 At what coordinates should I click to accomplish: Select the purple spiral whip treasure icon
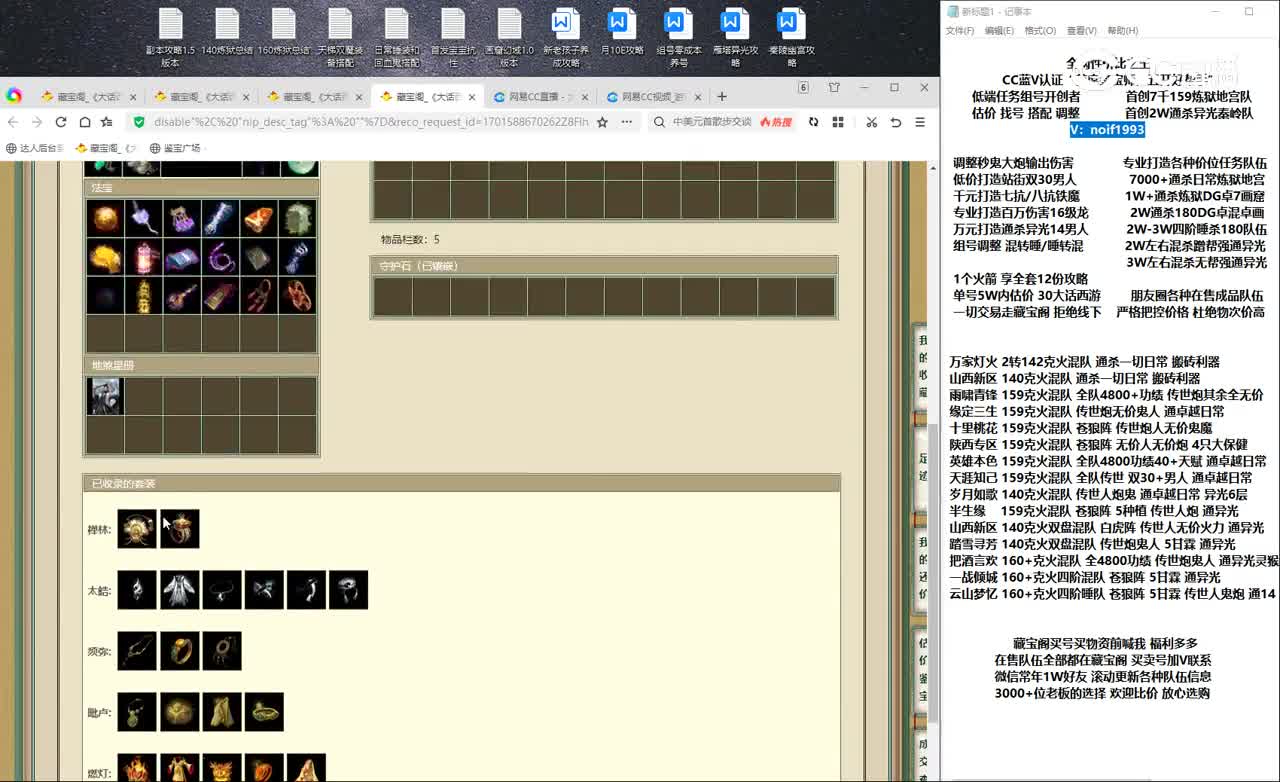point(220,257)
